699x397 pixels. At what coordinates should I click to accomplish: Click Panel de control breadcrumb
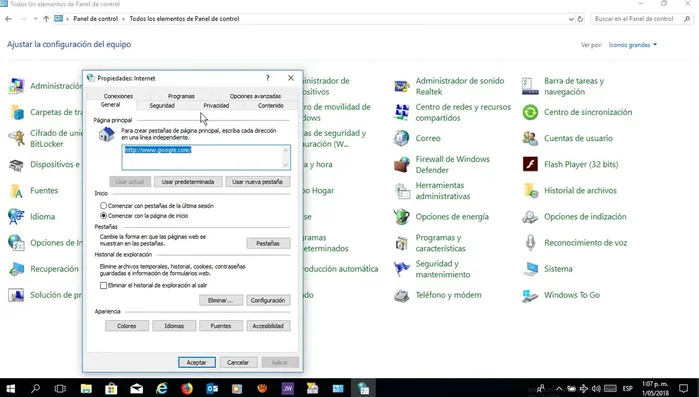95,19
